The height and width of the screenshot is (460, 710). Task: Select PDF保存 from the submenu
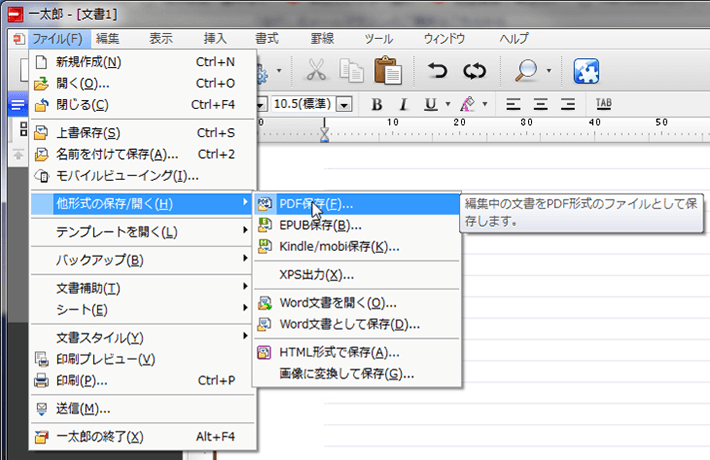click(x=316, y=202)
